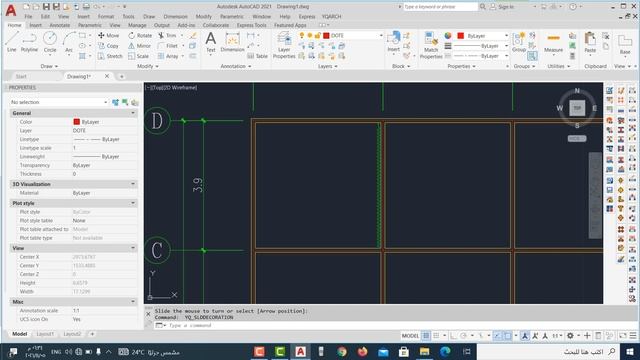Click the Array tool

[168, 56]
